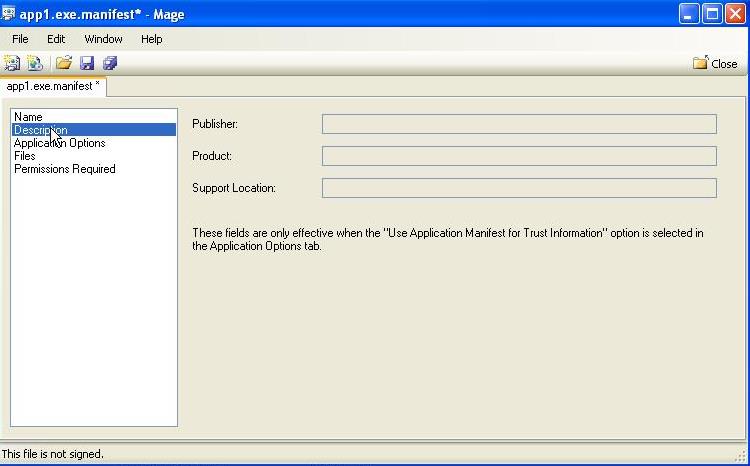
Task: Open the Help menu
Action: 152,39
